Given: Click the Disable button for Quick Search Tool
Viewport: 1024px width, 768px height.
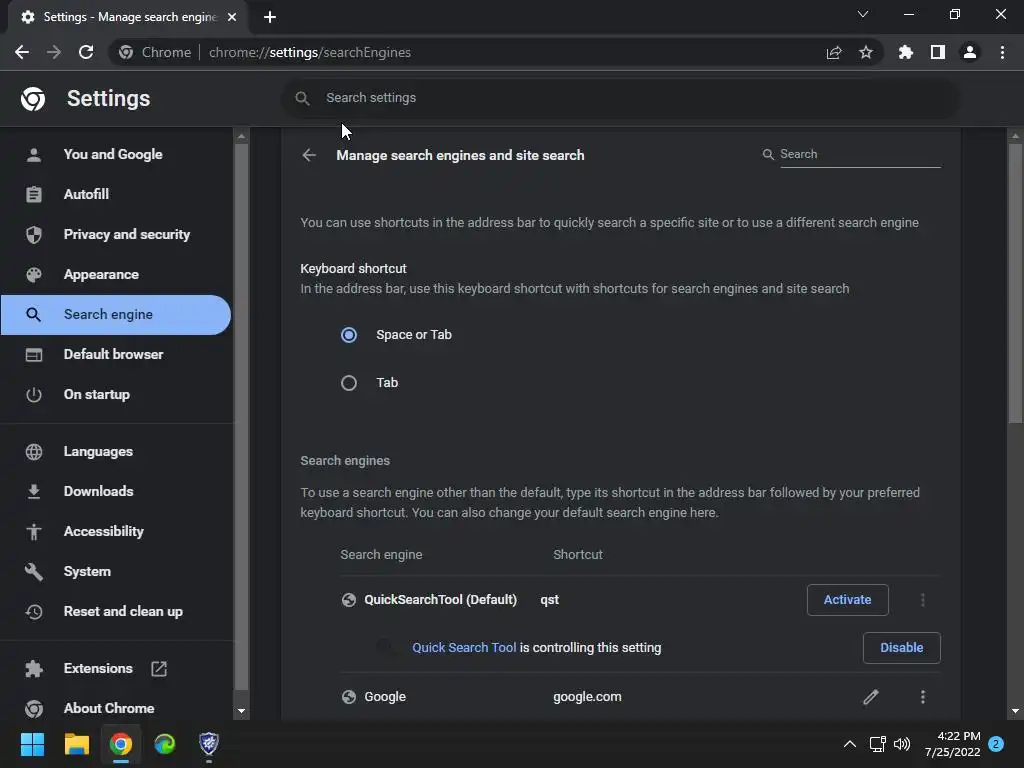Looking at the screenshot, I should [x=901, y=648].
